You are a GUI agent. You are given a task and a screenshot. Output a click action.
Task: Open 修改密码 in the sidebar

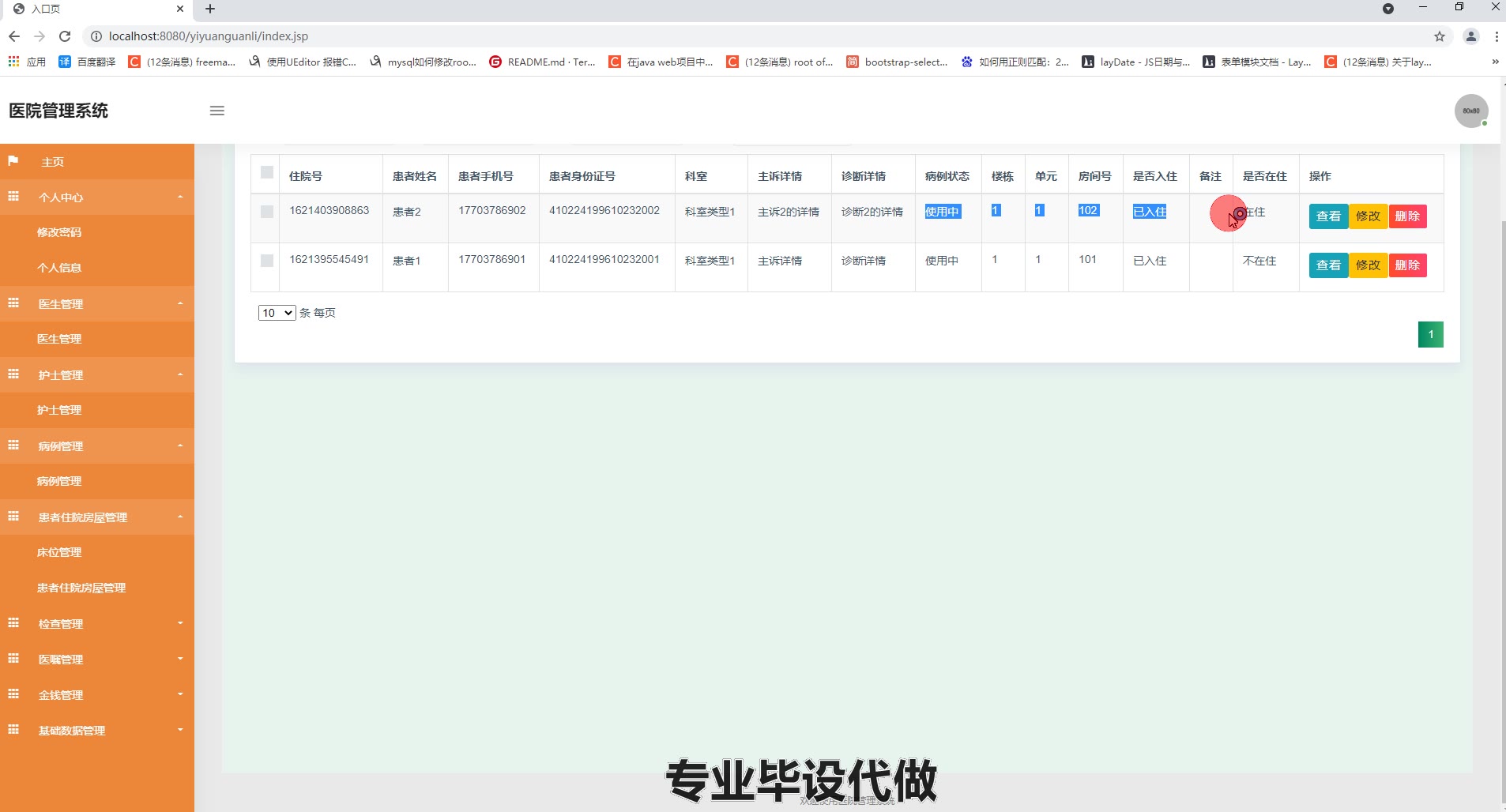coord(59,232)
